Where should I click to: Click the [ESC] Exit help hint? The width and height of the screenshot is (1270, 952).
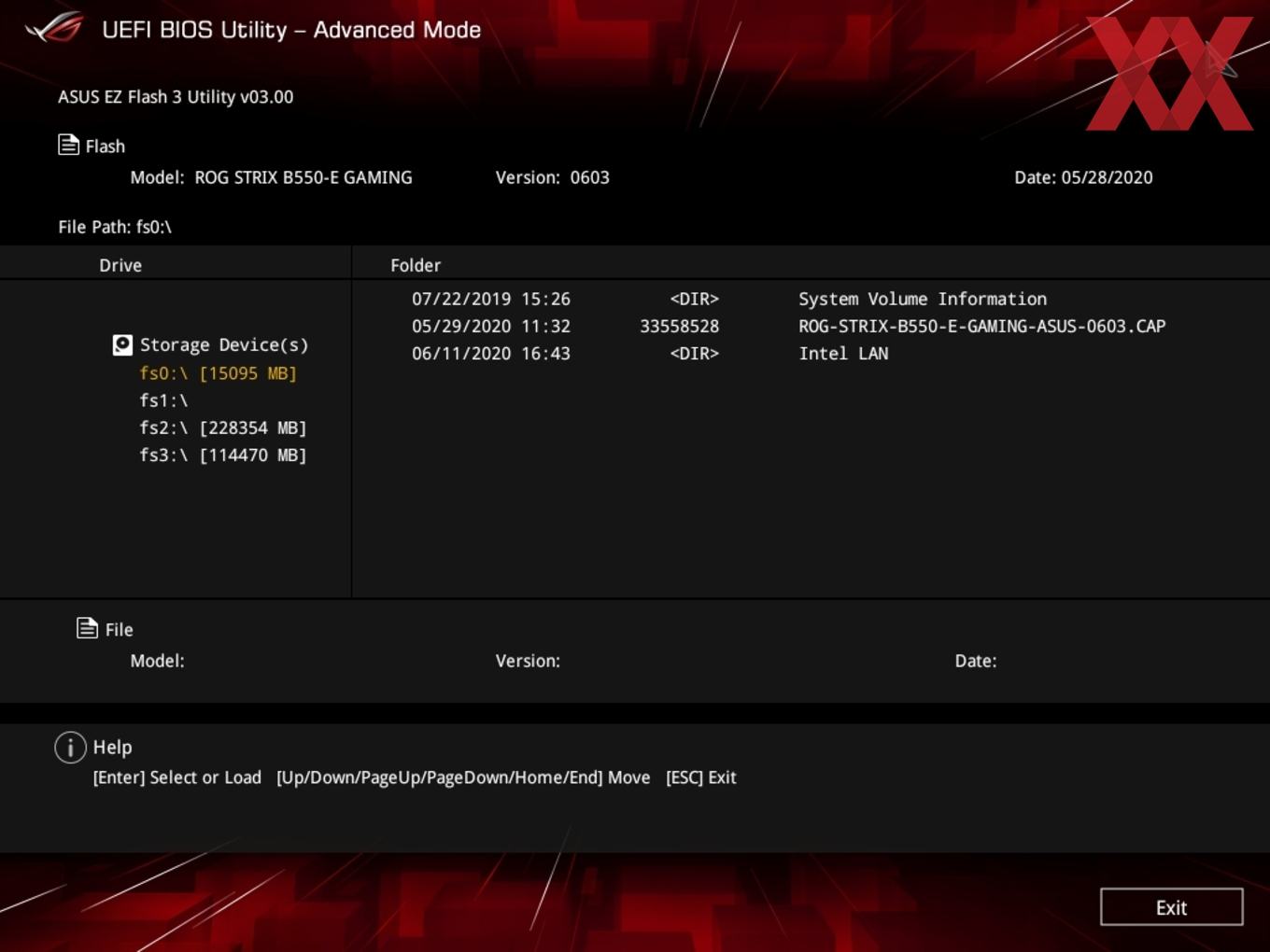click(700, 777)
